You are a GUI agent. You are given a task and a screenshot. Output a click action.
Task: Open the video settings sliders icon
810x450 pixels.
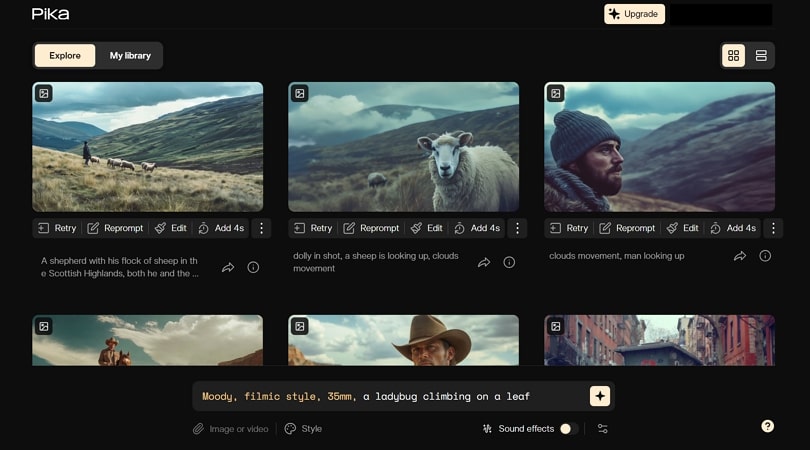603,429
